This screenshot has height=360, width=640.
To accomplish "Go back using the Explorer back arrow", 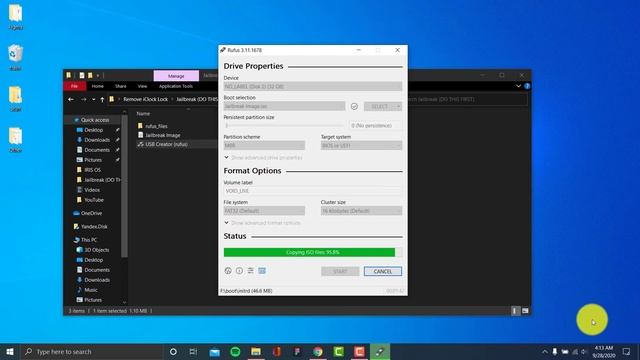I will [71, 99].
